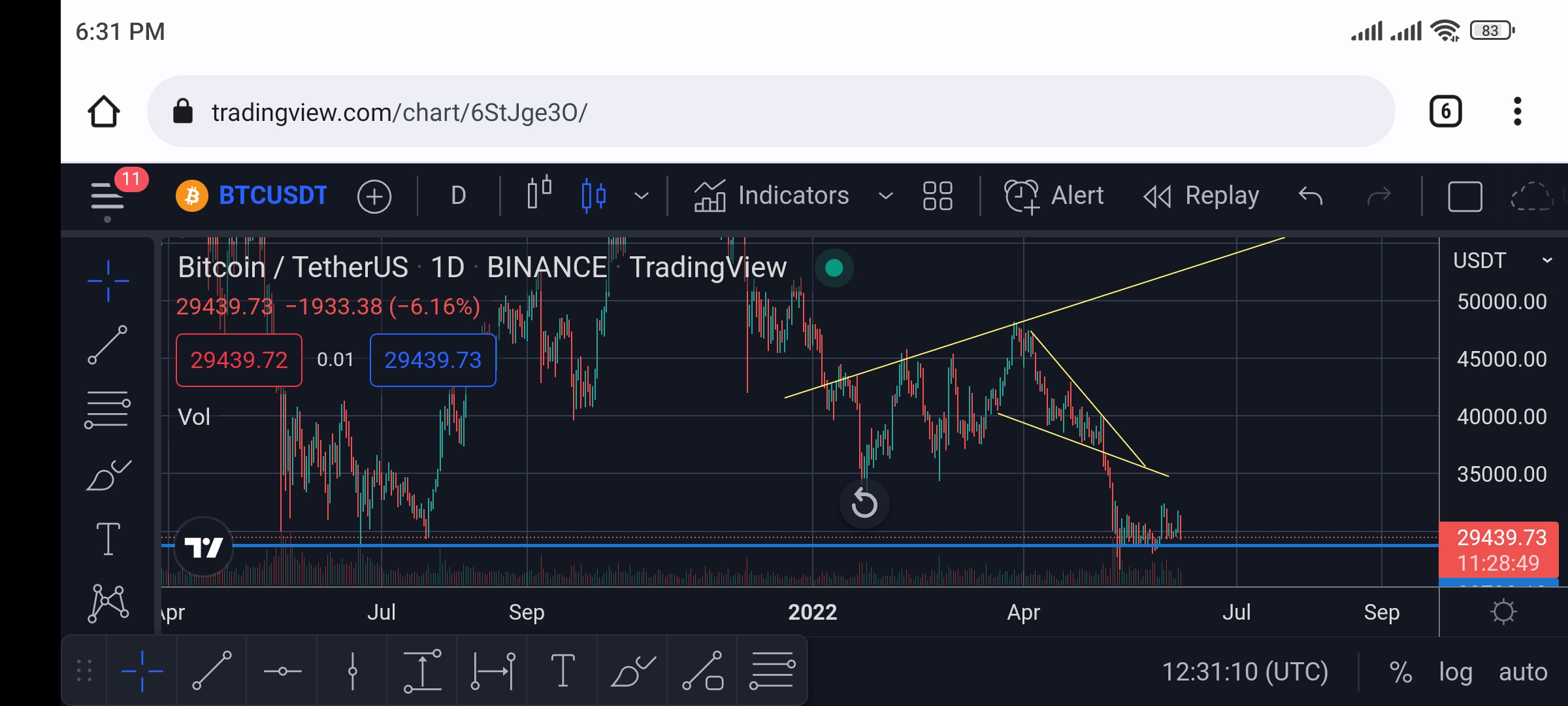The image size is (1568, 706).
Task: Tap the browser home icon
Action: pyautogui.click(x=104, y=111)
